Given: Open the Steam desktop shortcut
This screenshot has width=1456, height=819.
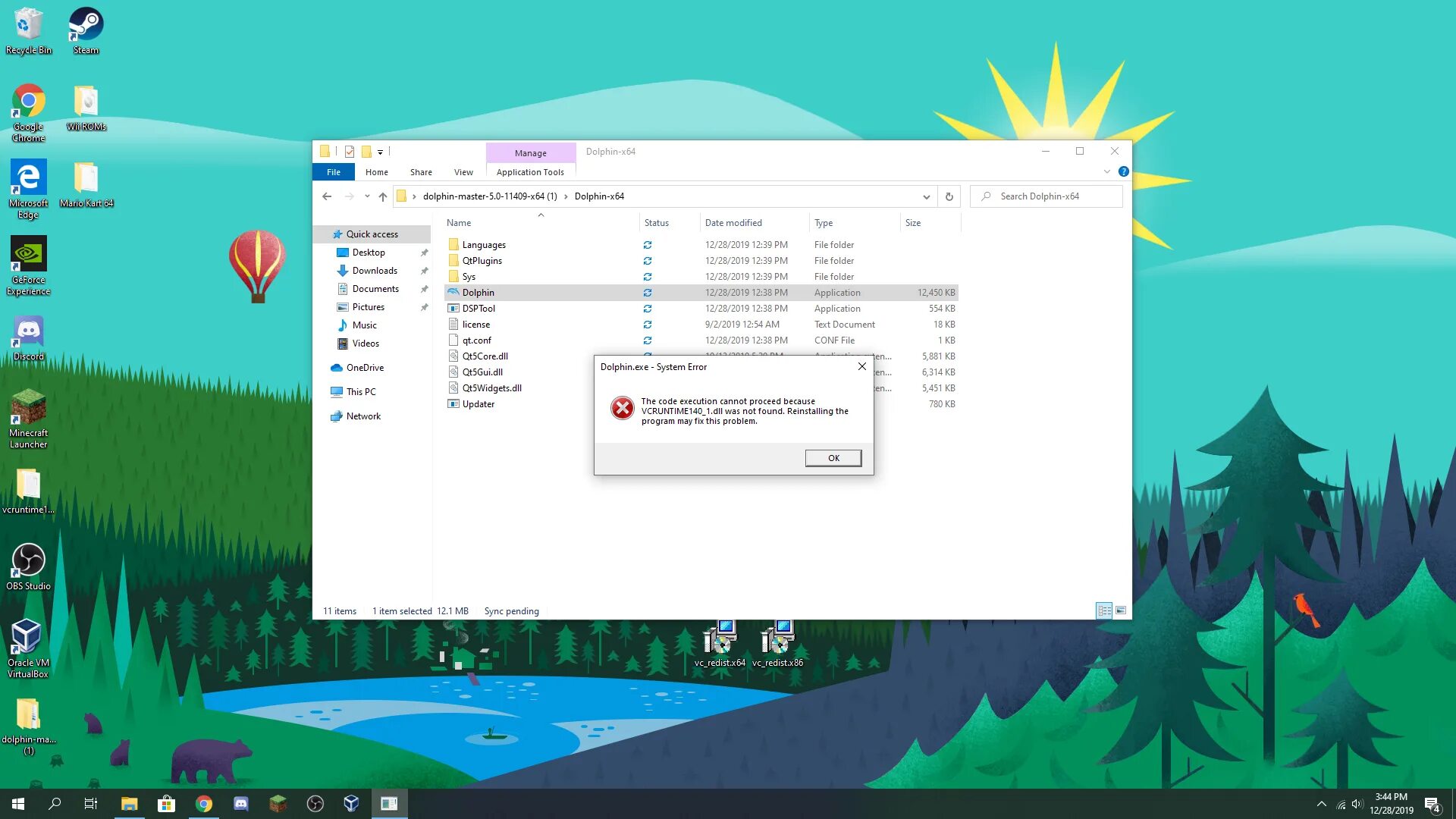Looking at the screenshot, I should 86,31.
